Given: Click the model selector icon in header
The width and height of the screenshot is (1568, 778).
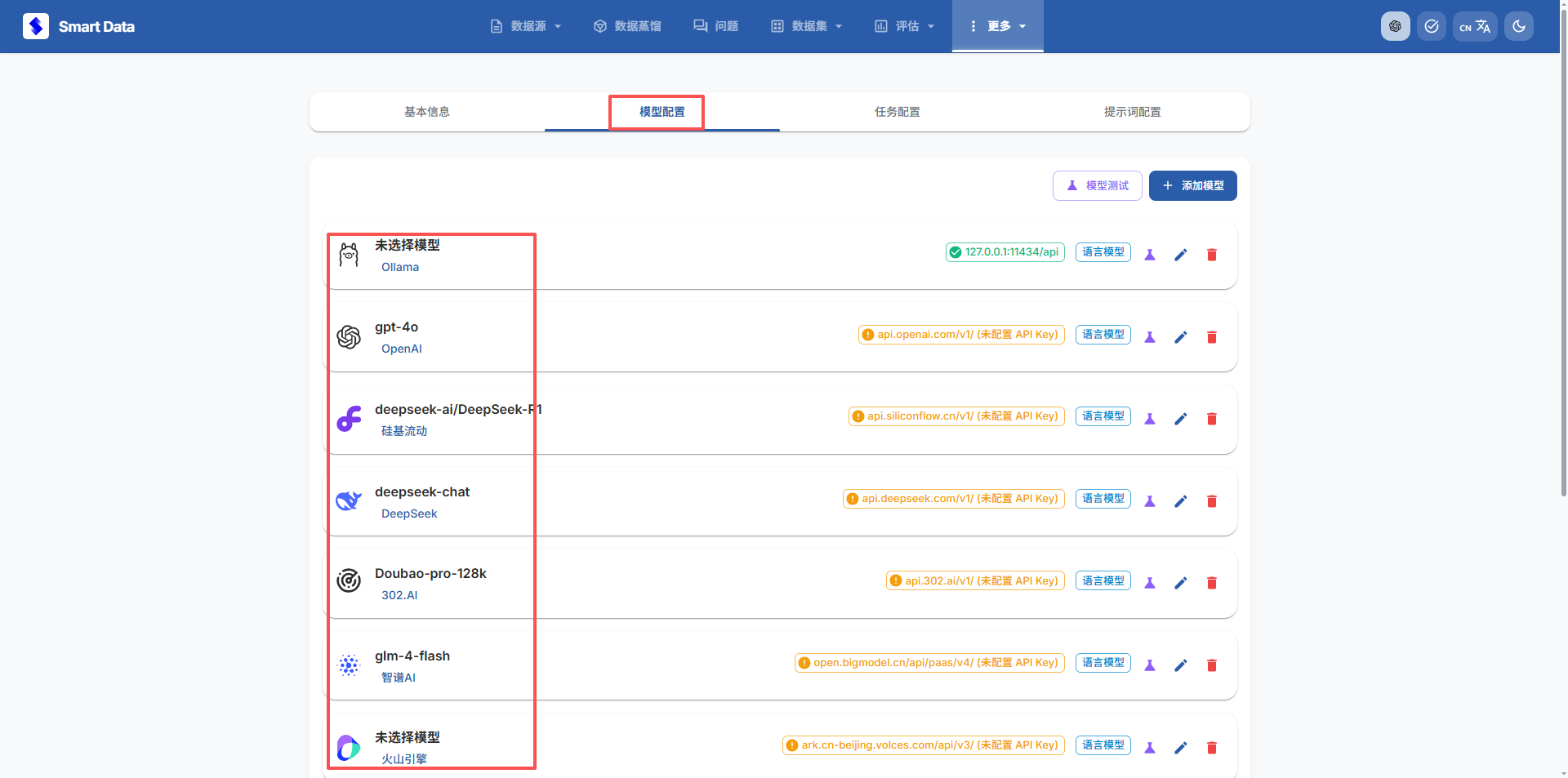Looking at the screenshot, I should (x=1395, y=26).
